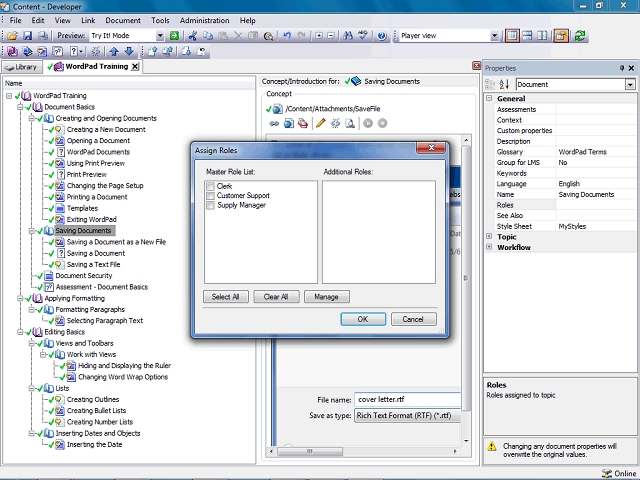Switch to the Library tab
640x480 pixels.
pyautogui.click(x=22, y=67)
